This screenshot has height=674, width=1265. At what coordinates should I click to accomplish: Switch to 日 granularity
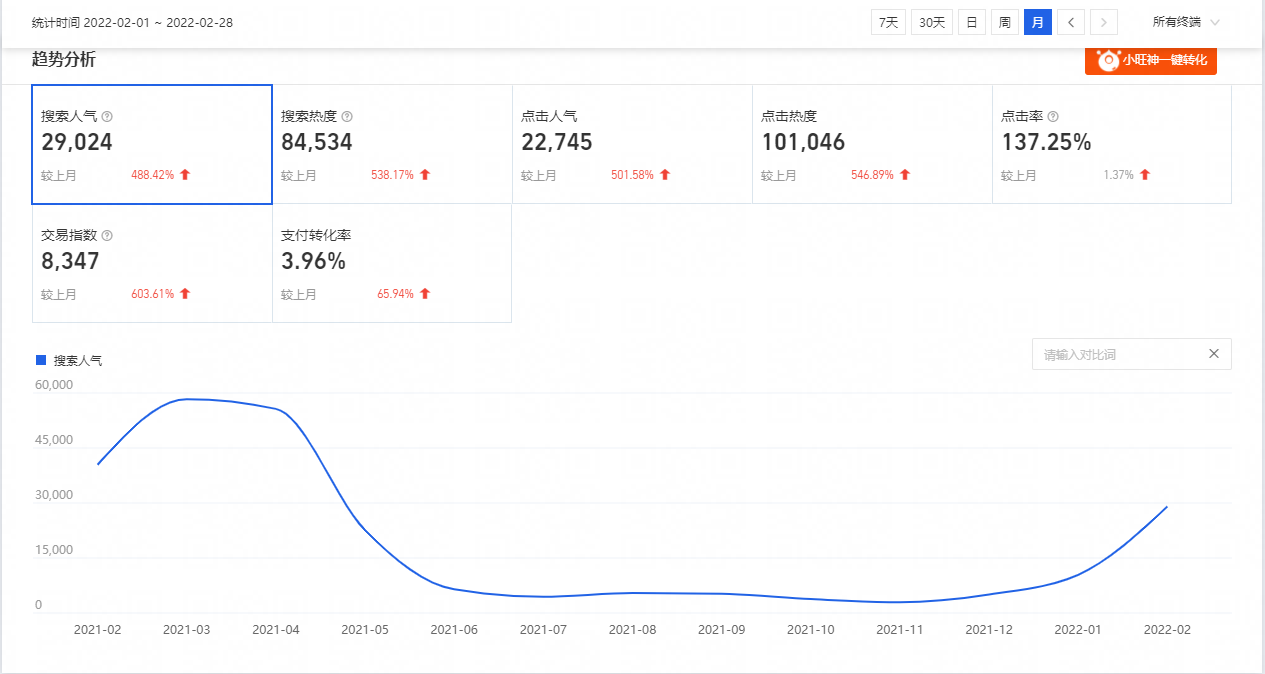[x=971, y=22]
